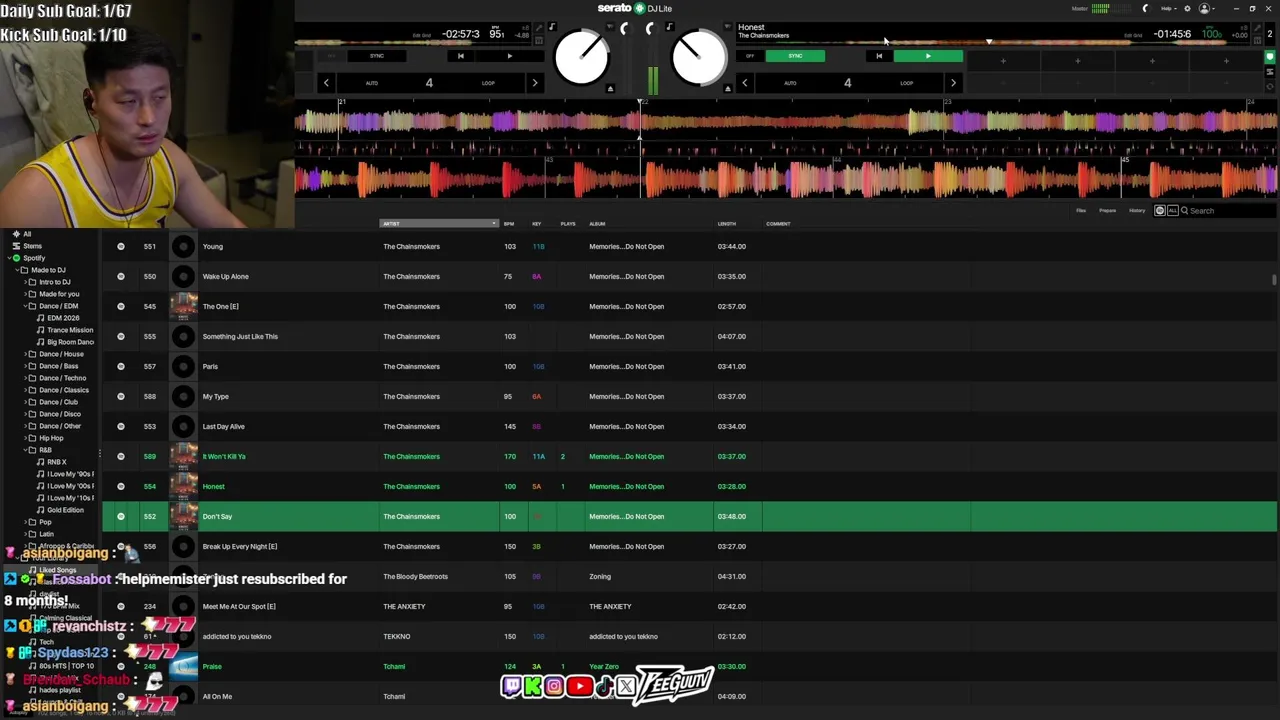1280x720 pixels.
Task: Open the Prepare panel
Action: (x=1107, y=211)
